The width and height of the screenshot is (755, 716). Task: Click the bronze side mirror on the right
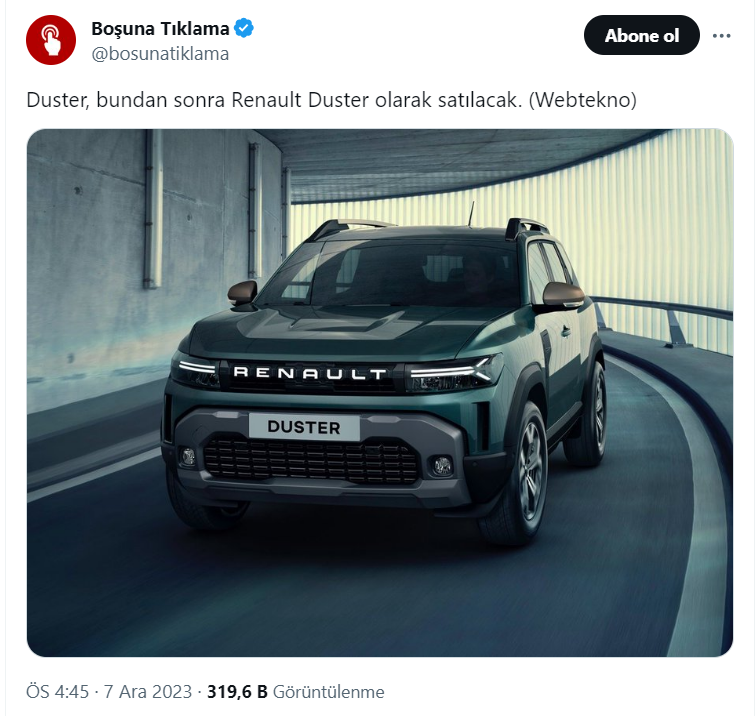click(x=562, y=294)
